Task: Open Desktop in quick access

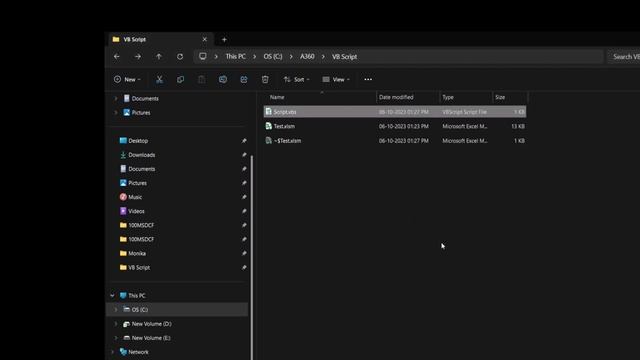Action: pos(138,141)
